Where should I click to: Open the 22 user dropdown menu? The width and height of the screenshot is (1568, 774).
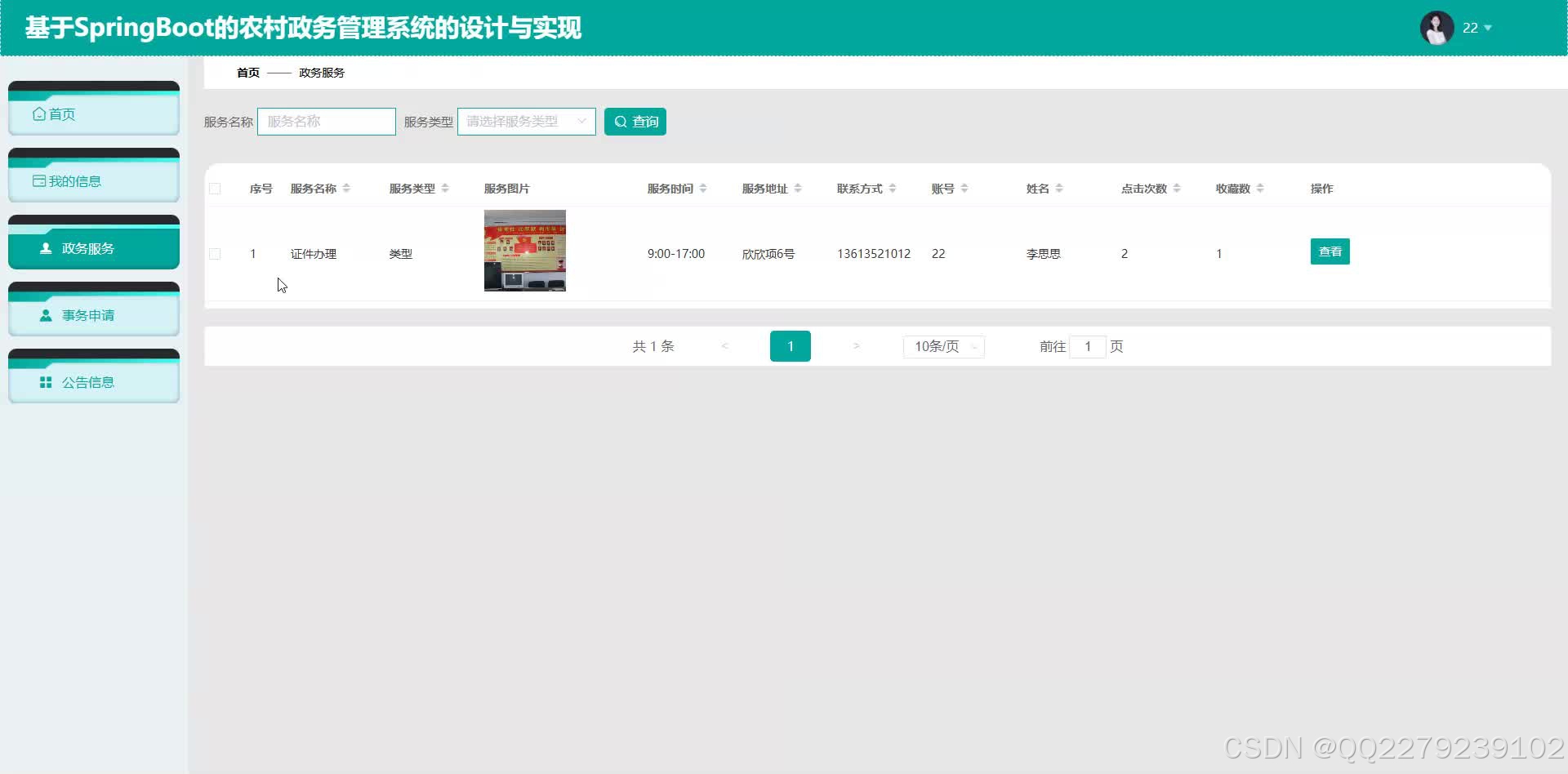coord(1477,28)
